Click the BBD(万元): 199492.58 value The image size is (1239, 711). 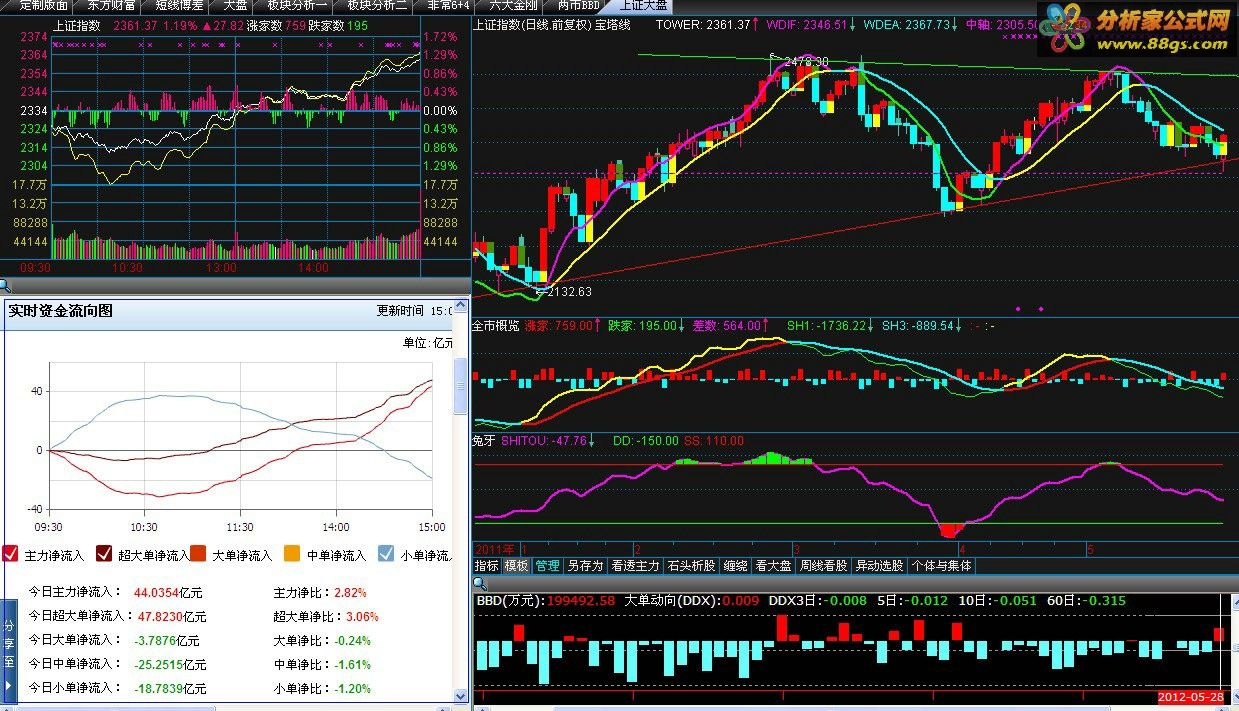(x=545, y=601)
